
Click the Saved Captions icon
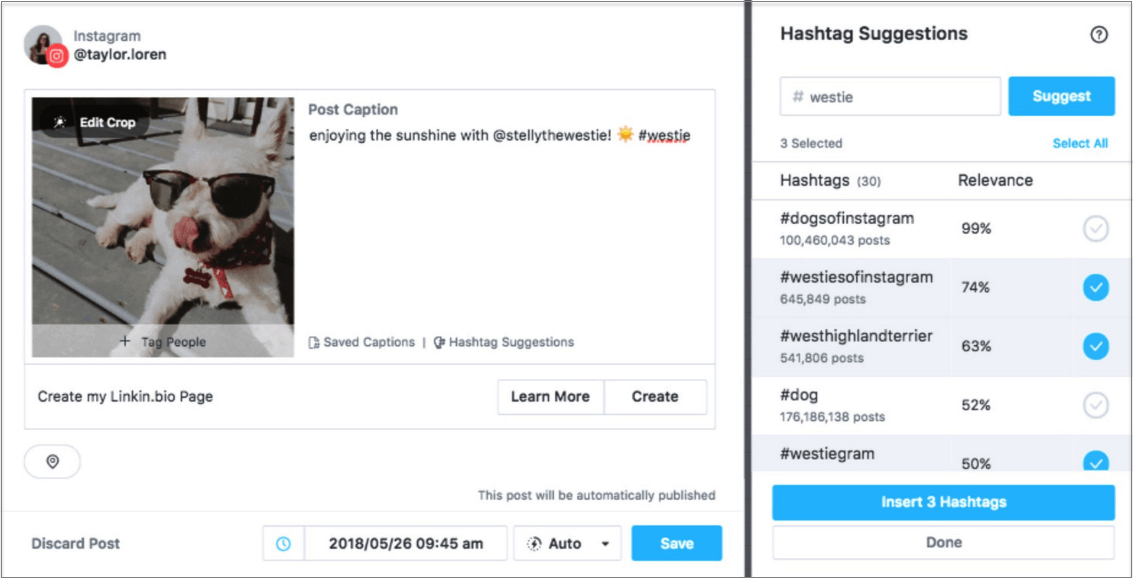coord(314,343)
